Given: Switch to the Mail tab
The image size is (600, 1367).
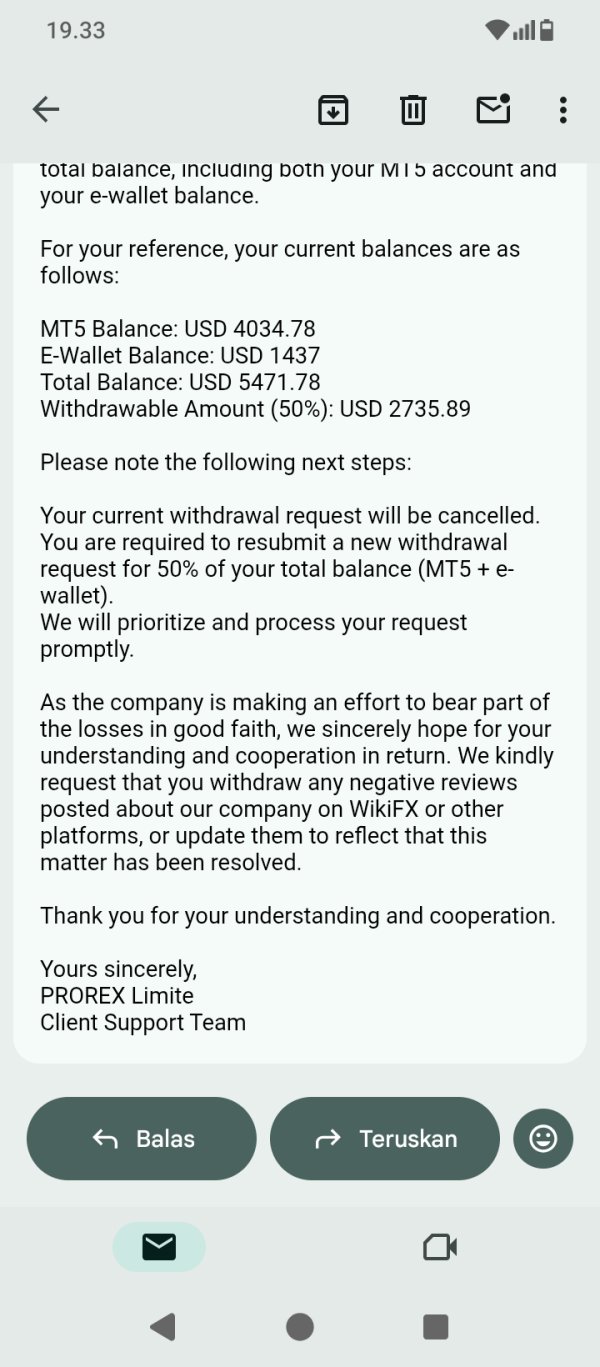Looking at the screenshot, I should coord(159,1246).
